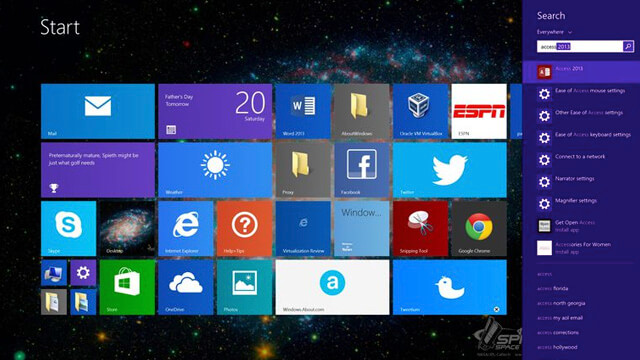Choose the plain "access" search suggestion

click(544, 274)
